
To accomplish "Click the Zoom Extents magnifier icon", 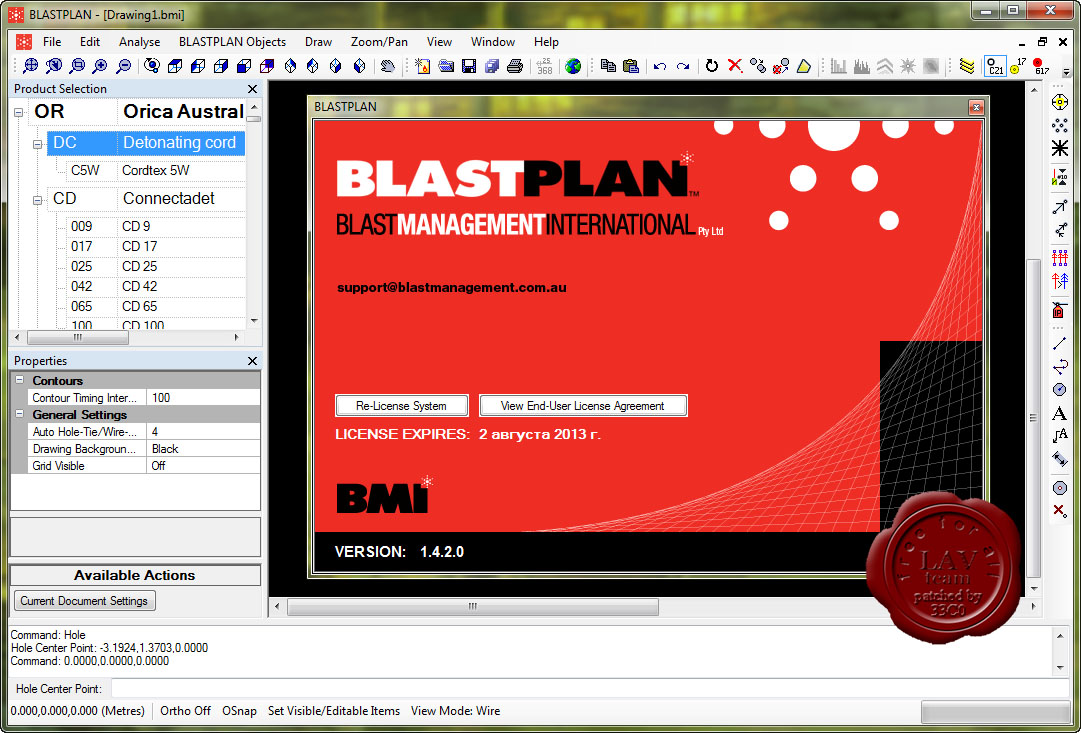I will point(30,66).
